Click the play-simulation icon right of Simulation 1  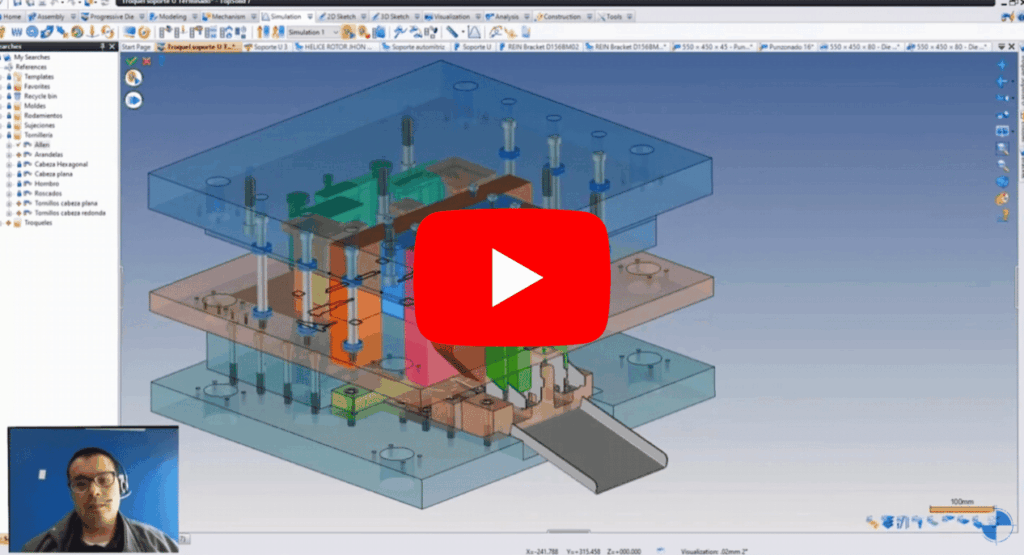[x=349, y=32]
